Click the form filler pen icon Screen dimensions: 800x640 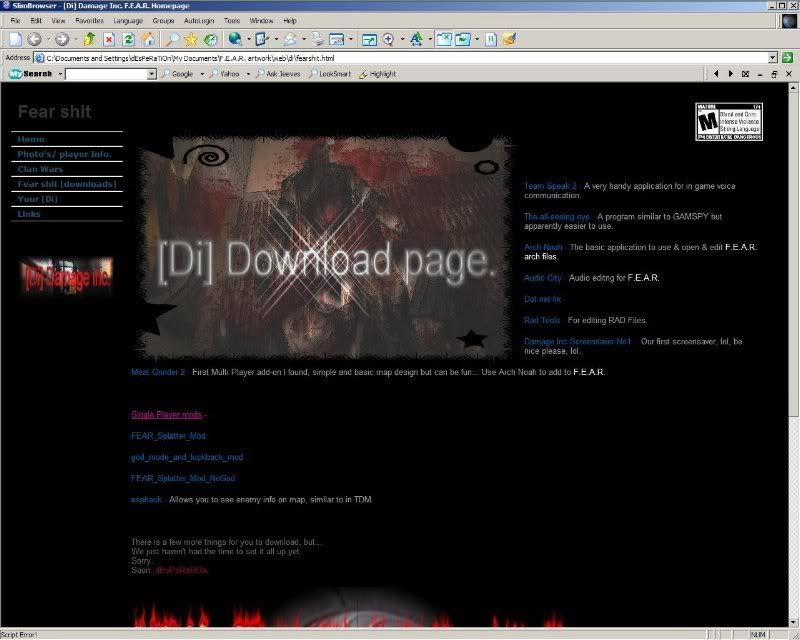click(262, 39)
